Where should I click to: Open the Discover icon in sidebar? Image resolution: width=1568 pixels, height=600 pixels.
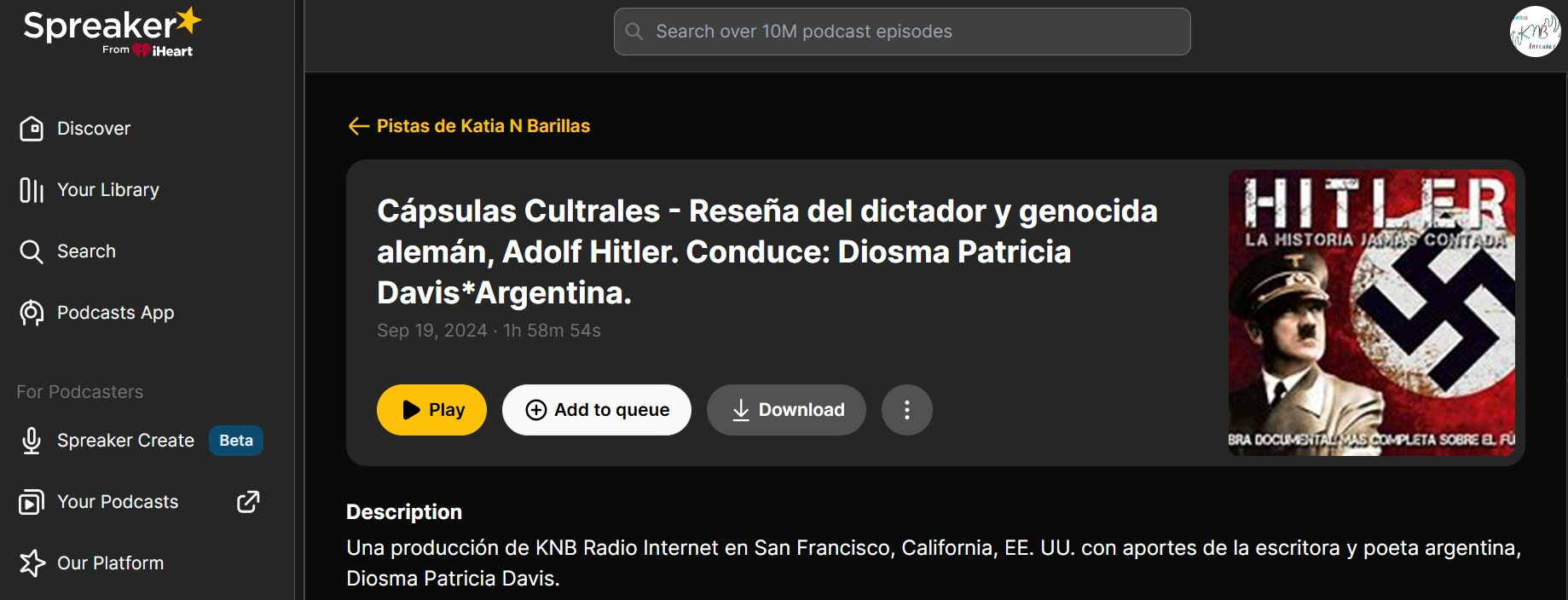pos(32,129)
